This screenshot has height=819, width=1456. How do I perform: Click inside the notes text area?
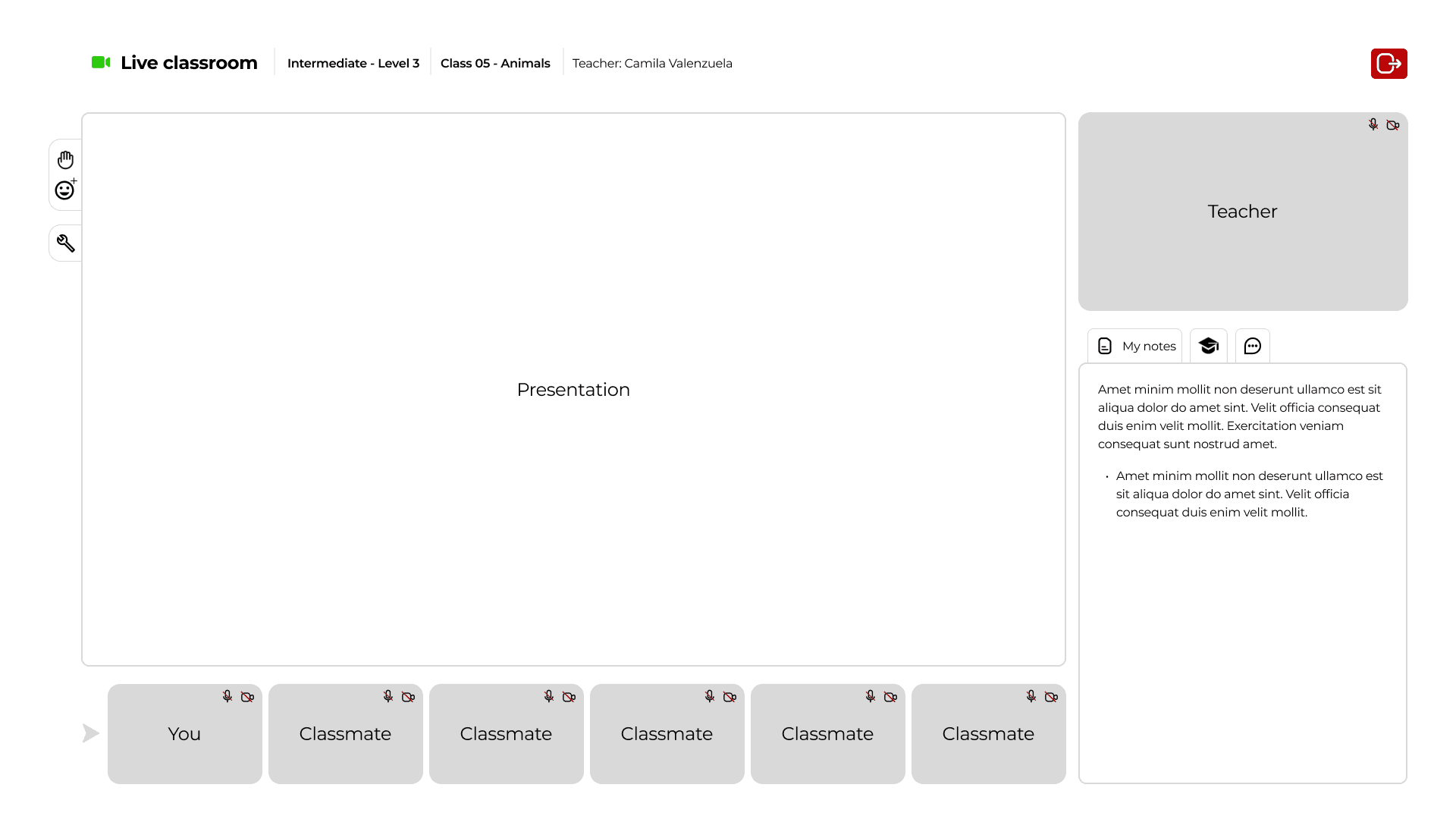[x=1242, y=645]
